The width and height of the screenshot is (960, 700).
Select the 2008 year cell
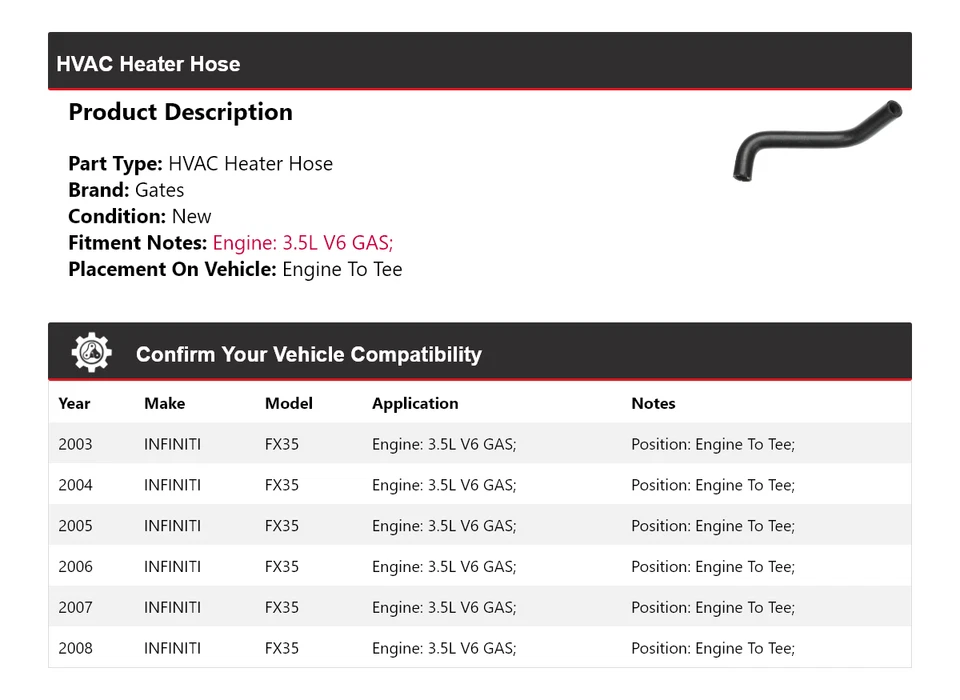click(75, 649)
